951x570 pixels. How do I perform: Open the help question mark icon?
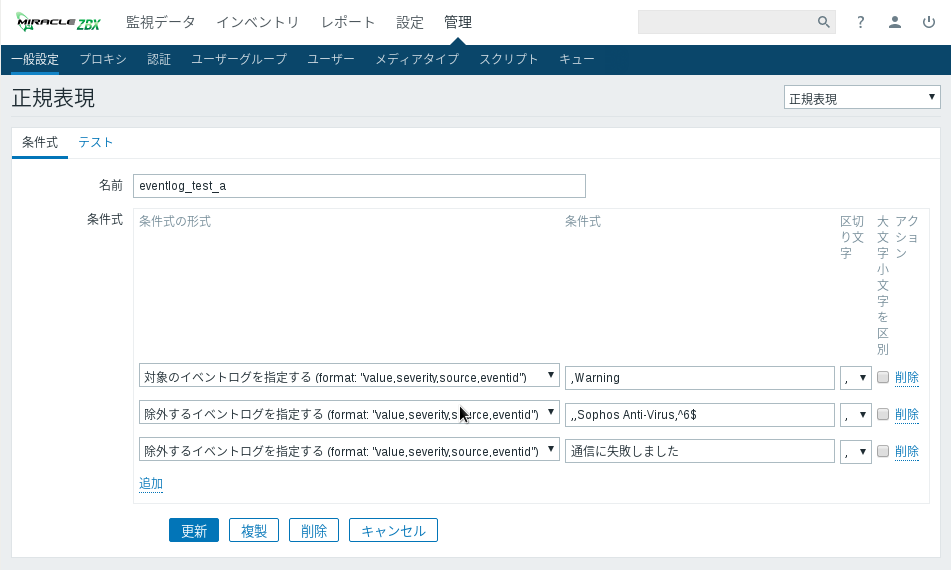(860, 22)
